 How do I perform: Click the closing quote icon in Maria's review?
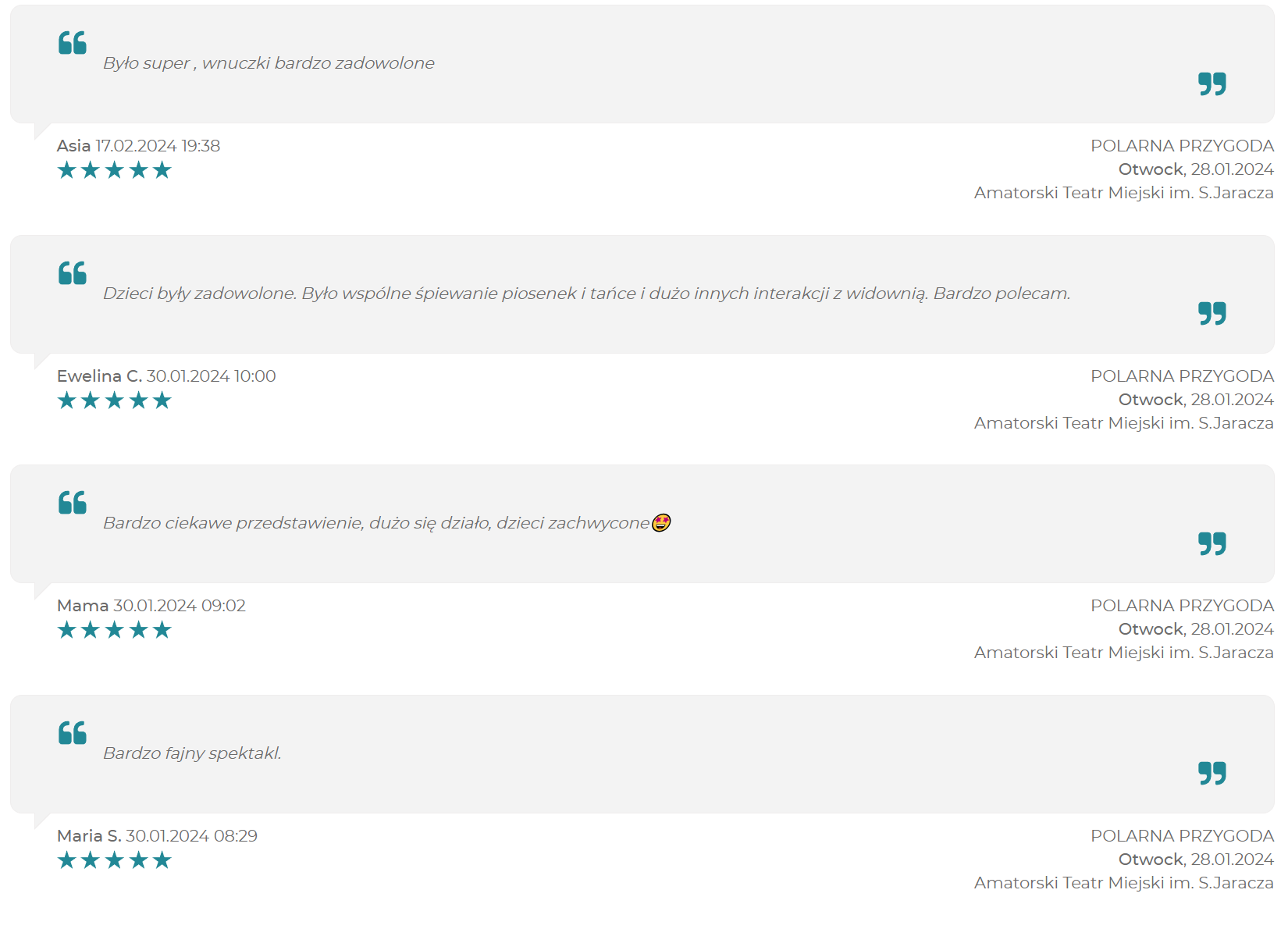pyautogui.click(x=1212, y=774)
